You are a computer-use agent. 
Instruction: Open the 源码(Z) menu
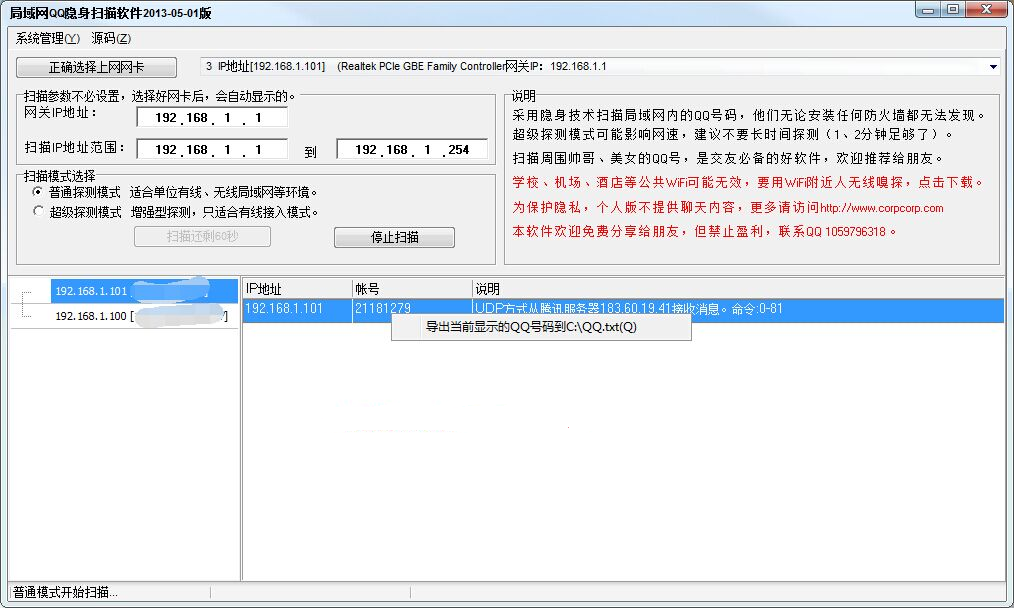coord(111,38)
